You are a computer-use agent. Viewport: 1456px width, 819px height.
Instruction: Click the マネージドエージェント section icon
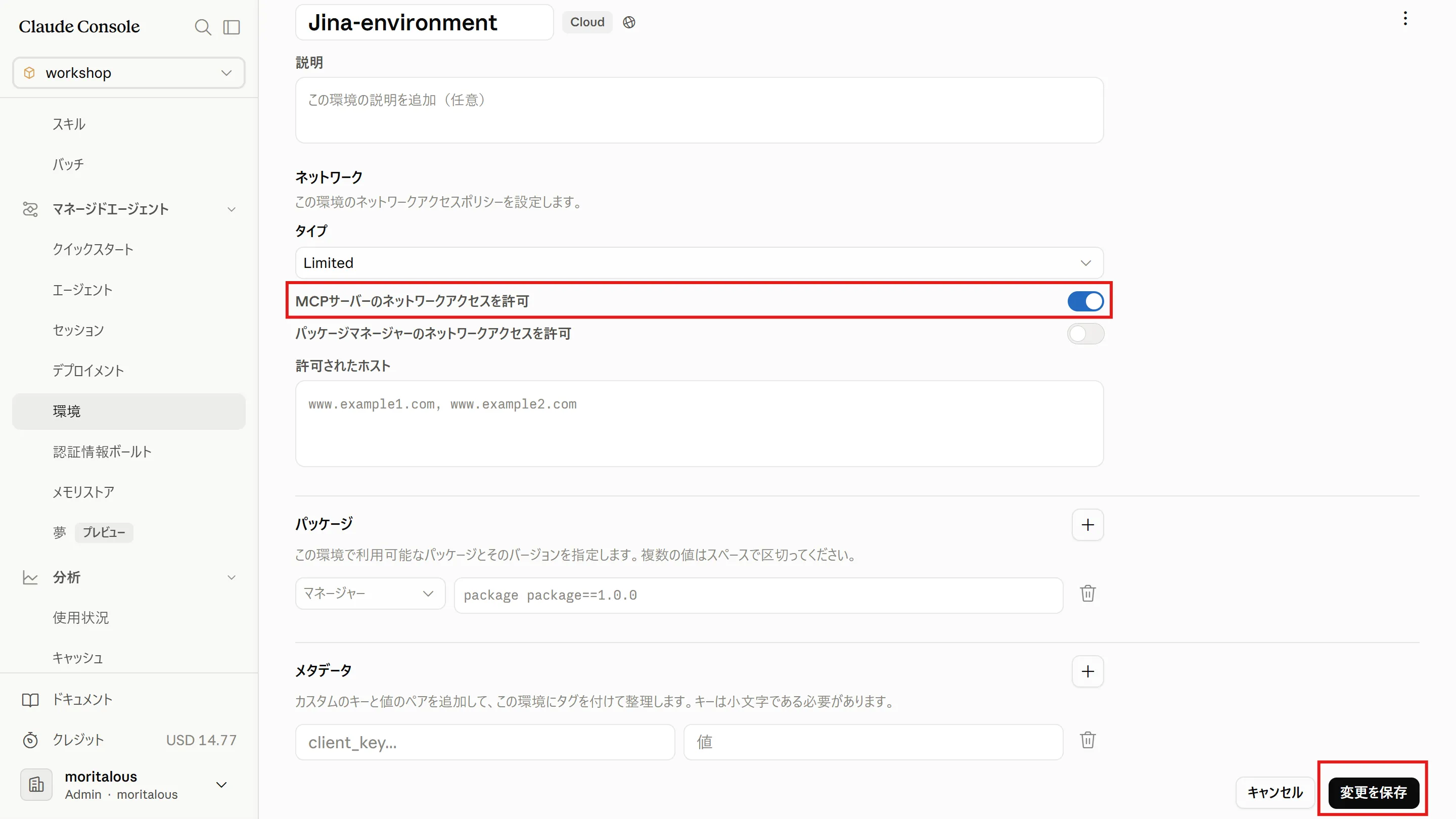[x=30, y=209]
